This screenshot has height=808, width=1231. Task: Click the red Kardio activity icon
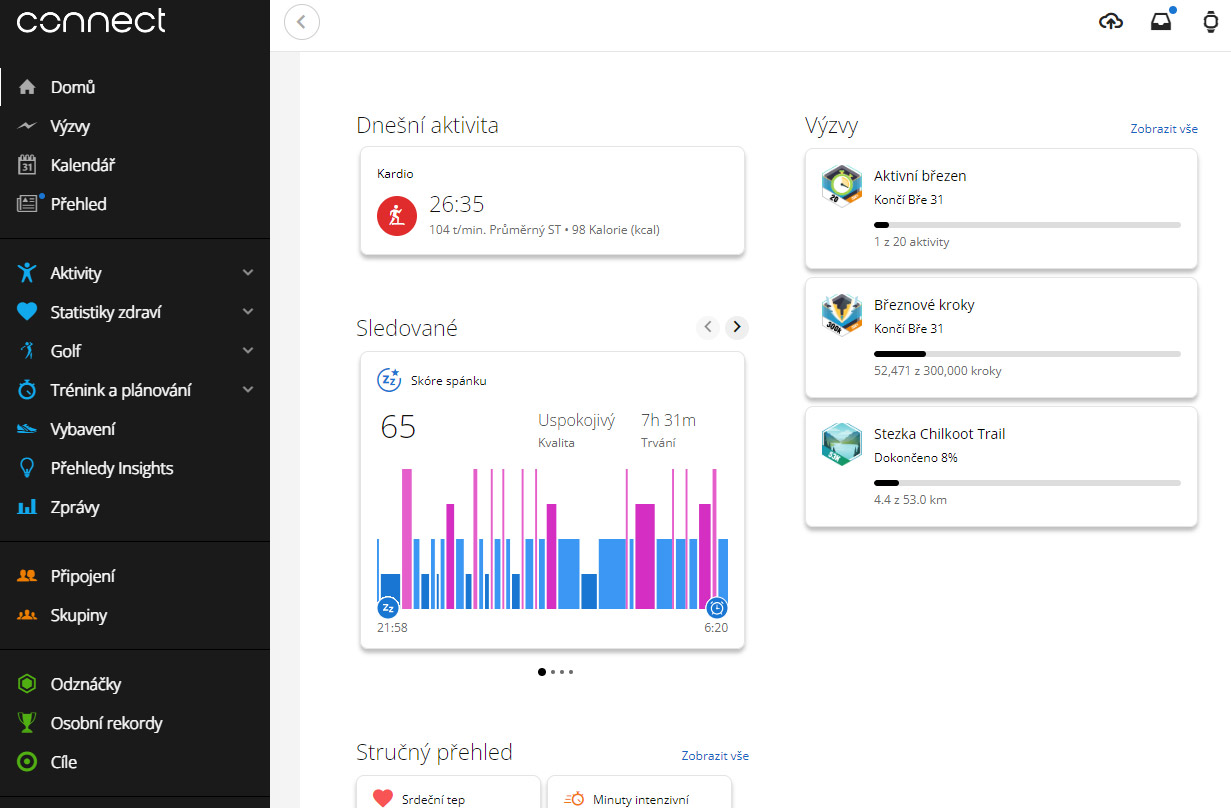point(396,215)
